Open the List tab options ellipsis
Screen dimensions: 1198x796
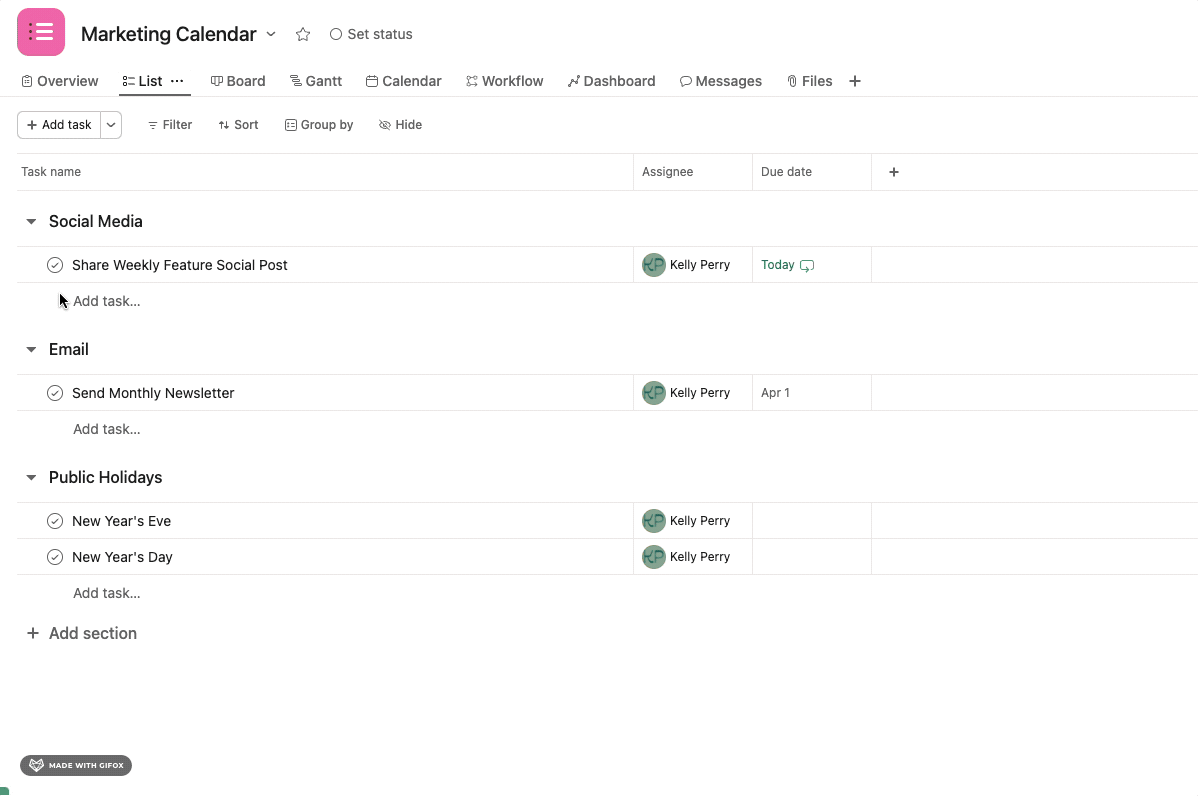(x=177, y=81)
